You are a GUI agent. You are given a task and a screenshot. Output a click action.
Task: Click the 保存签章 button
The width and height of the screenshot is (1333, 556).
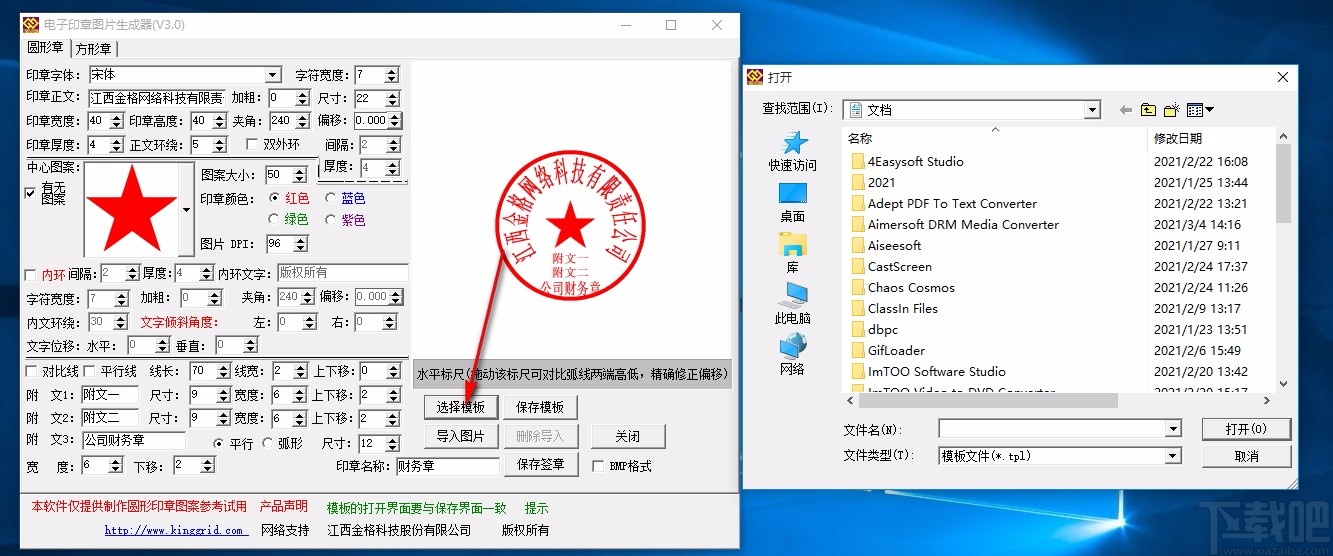tap(541, 464)
